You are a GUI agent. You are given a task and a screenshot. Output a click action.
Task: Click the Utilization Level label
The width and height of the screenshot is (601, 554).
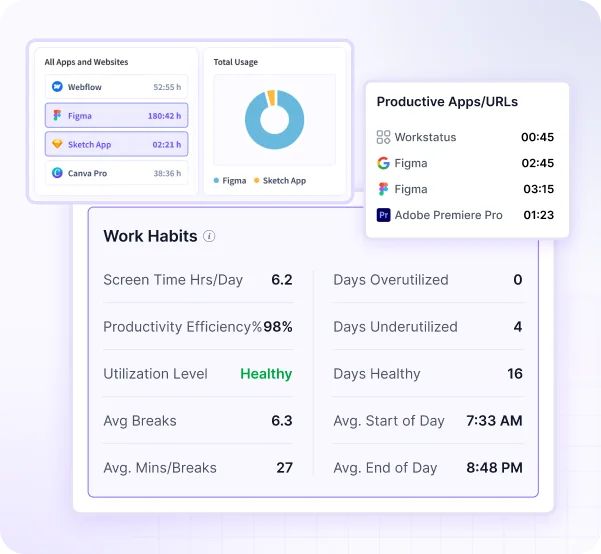pos(155,374)
